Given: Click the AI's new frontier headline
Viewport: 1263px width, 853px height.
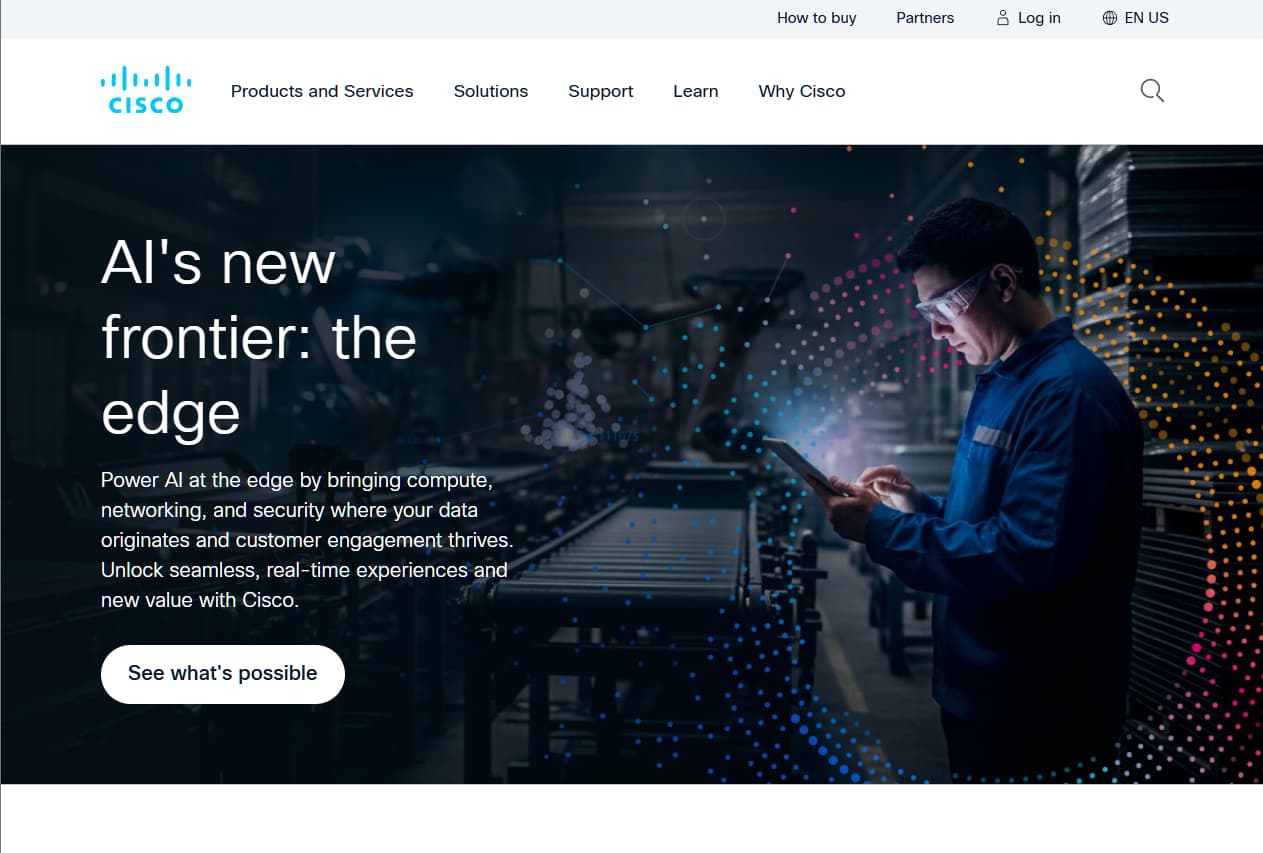Looking at the screenshot, I should (x=259, y=338).
